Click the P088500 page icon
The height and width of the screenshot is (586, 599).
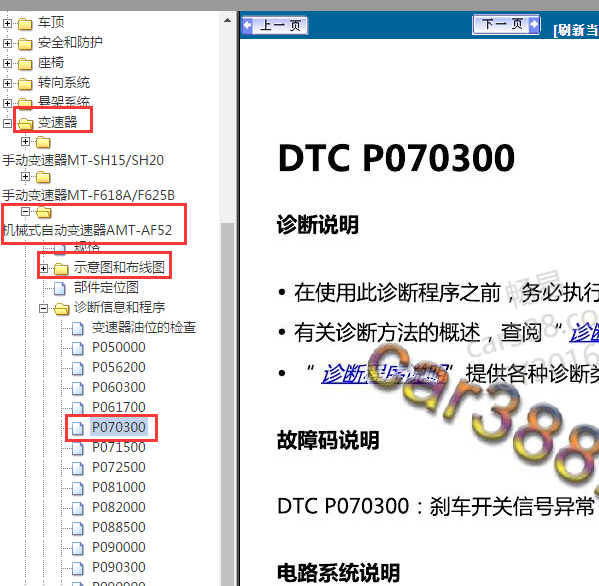(78, 528)
